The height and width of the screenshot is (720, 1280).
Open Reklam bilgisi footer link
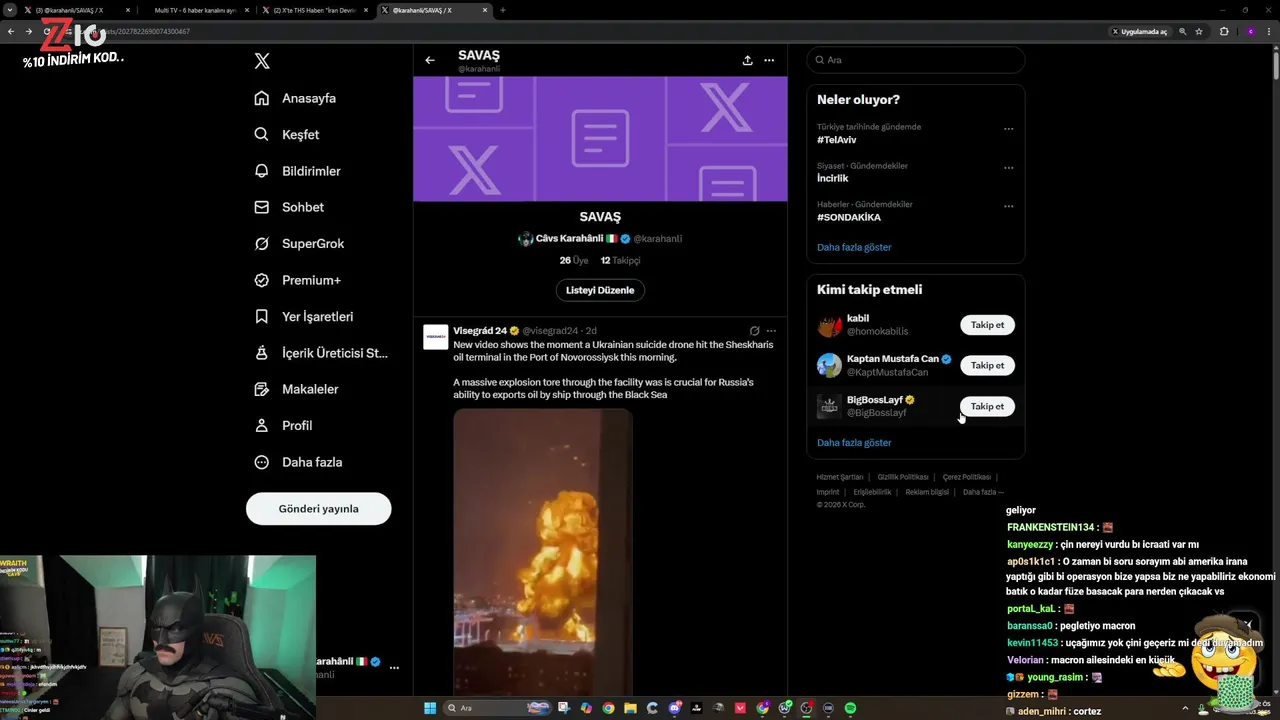click(x=927, y=492)
